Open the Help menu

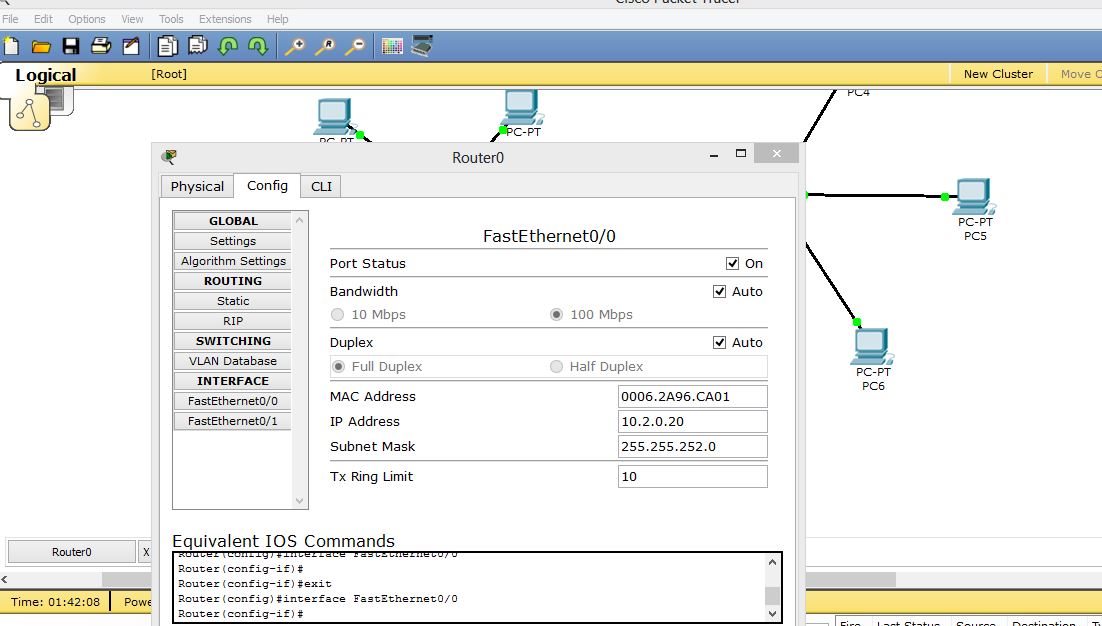pos(278,19)
